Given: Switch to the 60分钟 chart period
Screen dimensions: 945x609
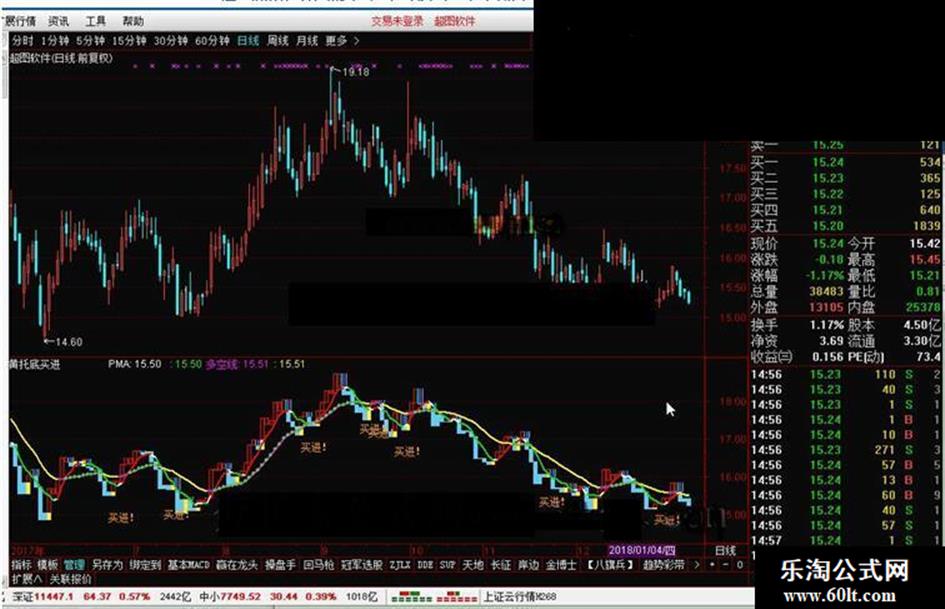Looking at the screenshot, I should 212,41.
